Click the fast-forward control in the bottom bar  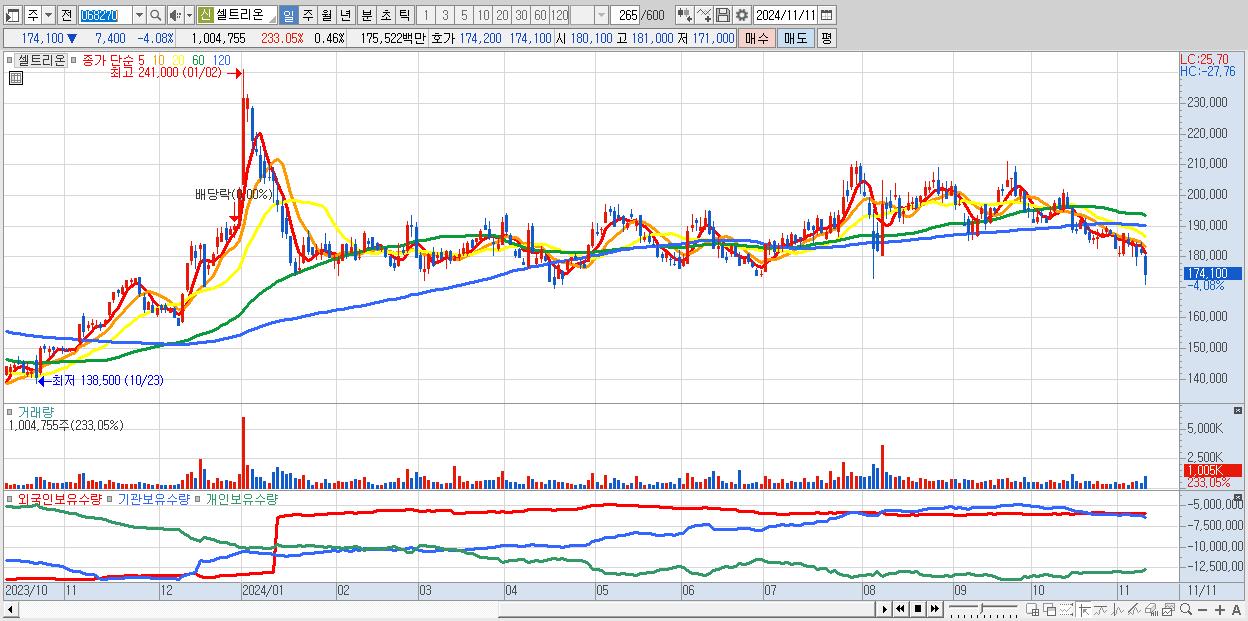click(x=934, y=609)
